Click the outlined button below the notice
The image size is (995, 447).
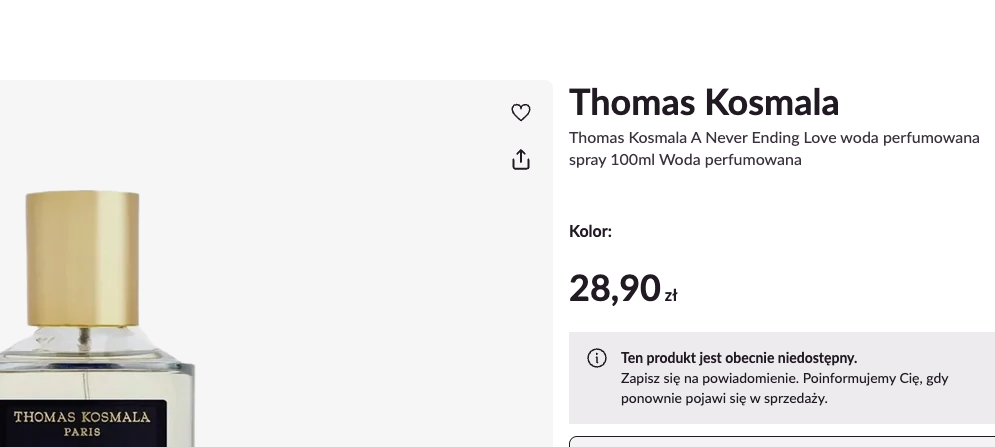click(x=780, y=441)
